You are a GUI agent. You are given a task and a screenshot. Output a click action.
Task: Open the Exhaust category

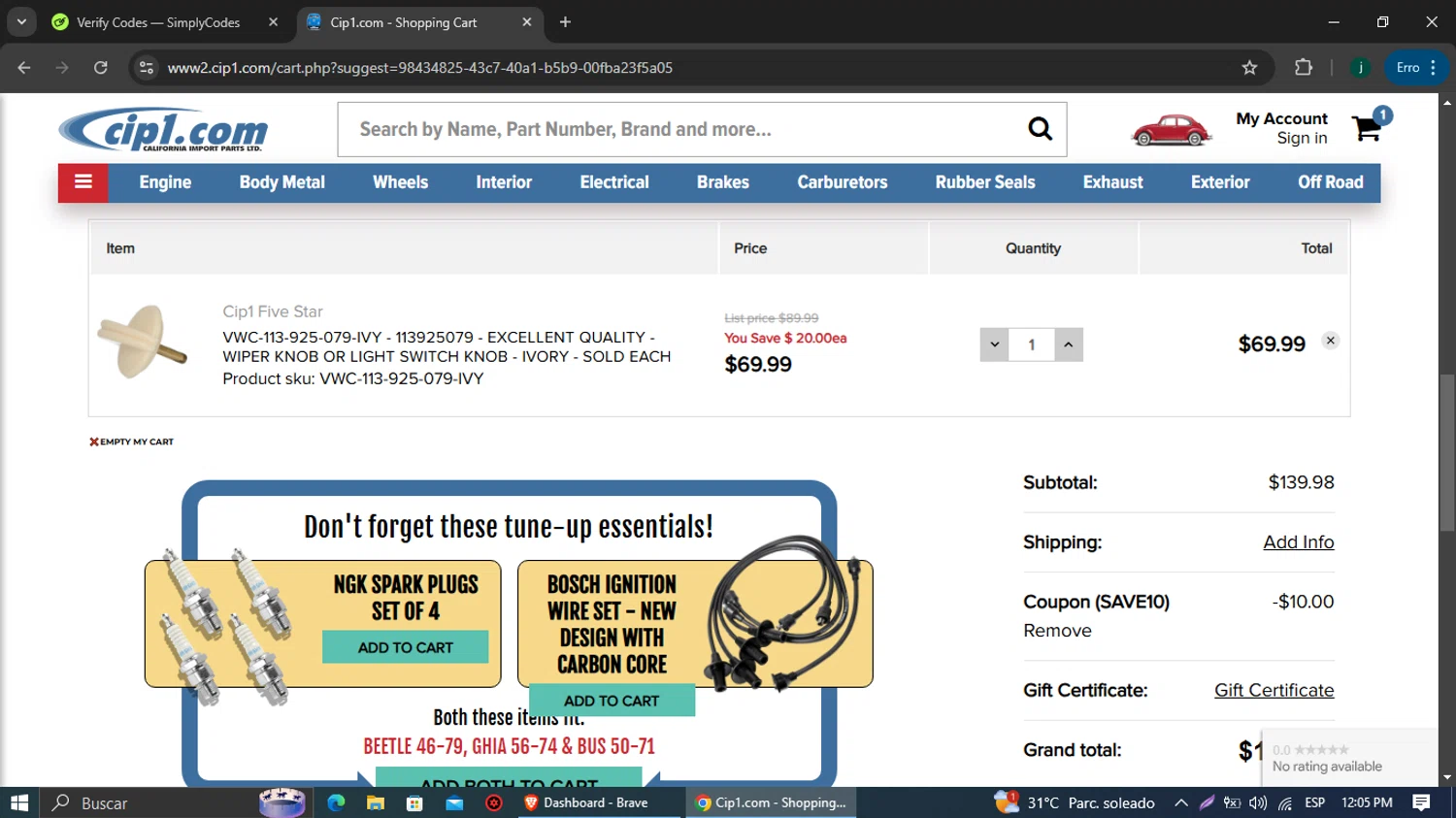tap(1113, 182)
